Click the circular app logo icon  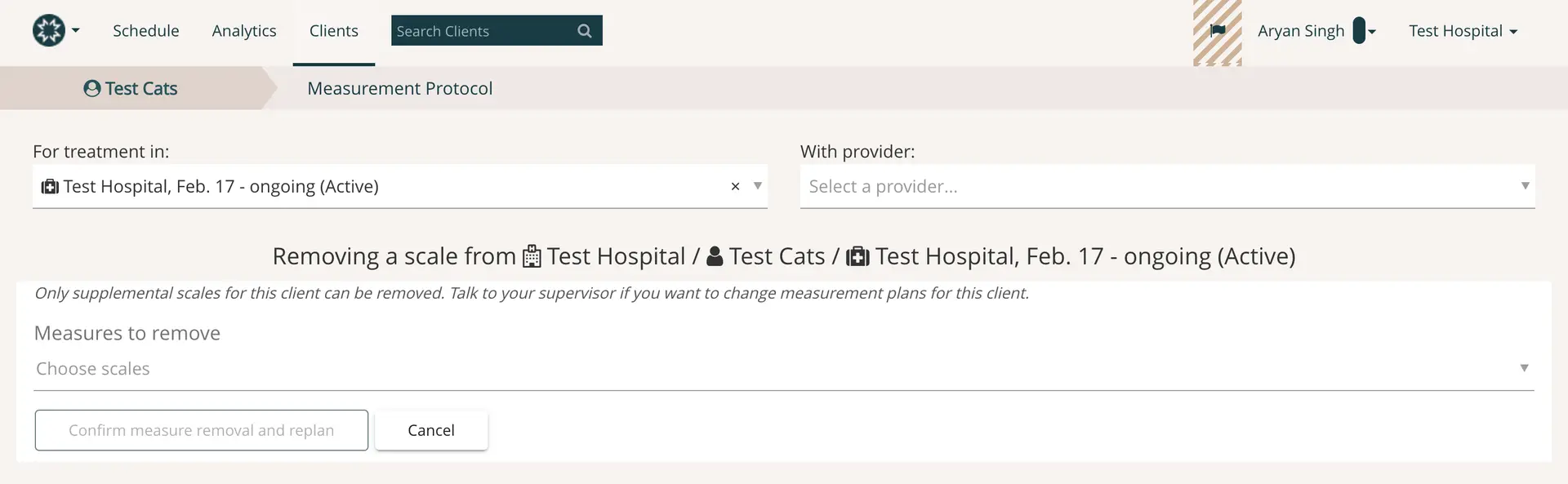click(x=47, y=30)
